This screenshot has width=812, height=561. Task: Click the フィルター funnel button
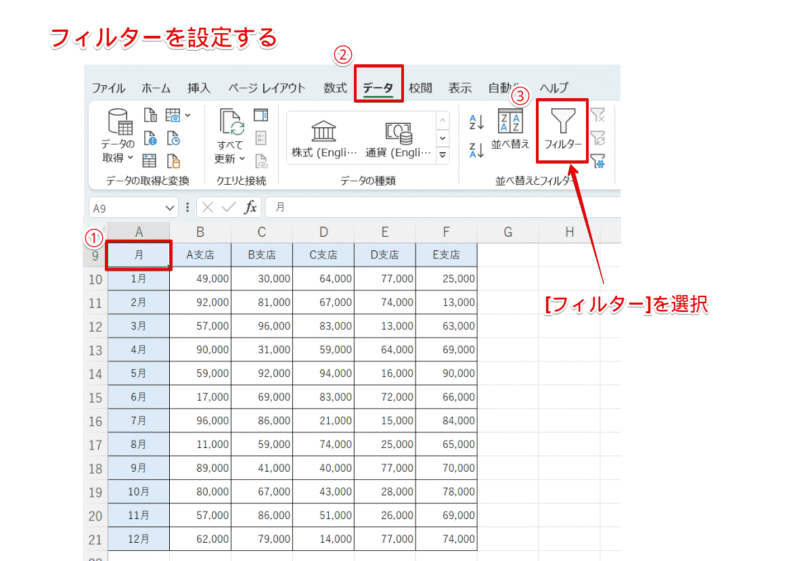[x=562, y=130]
